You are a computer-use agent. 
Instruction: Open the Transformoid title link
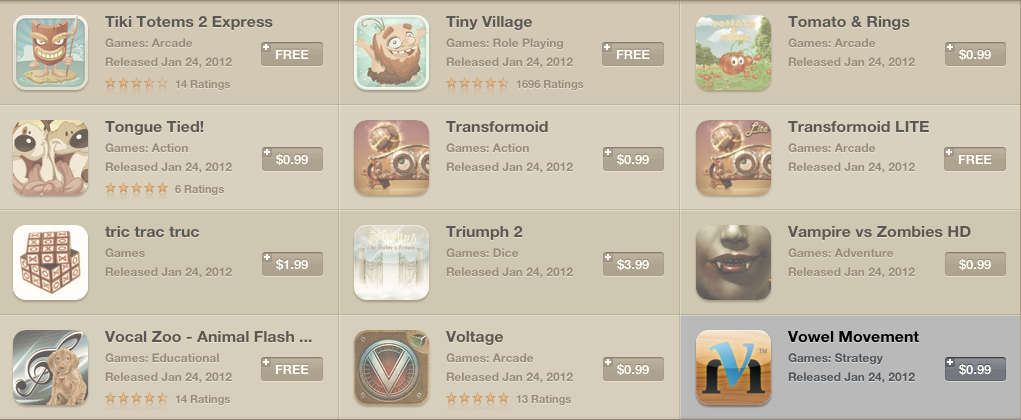pyautogui.click(x=497, y=126)
